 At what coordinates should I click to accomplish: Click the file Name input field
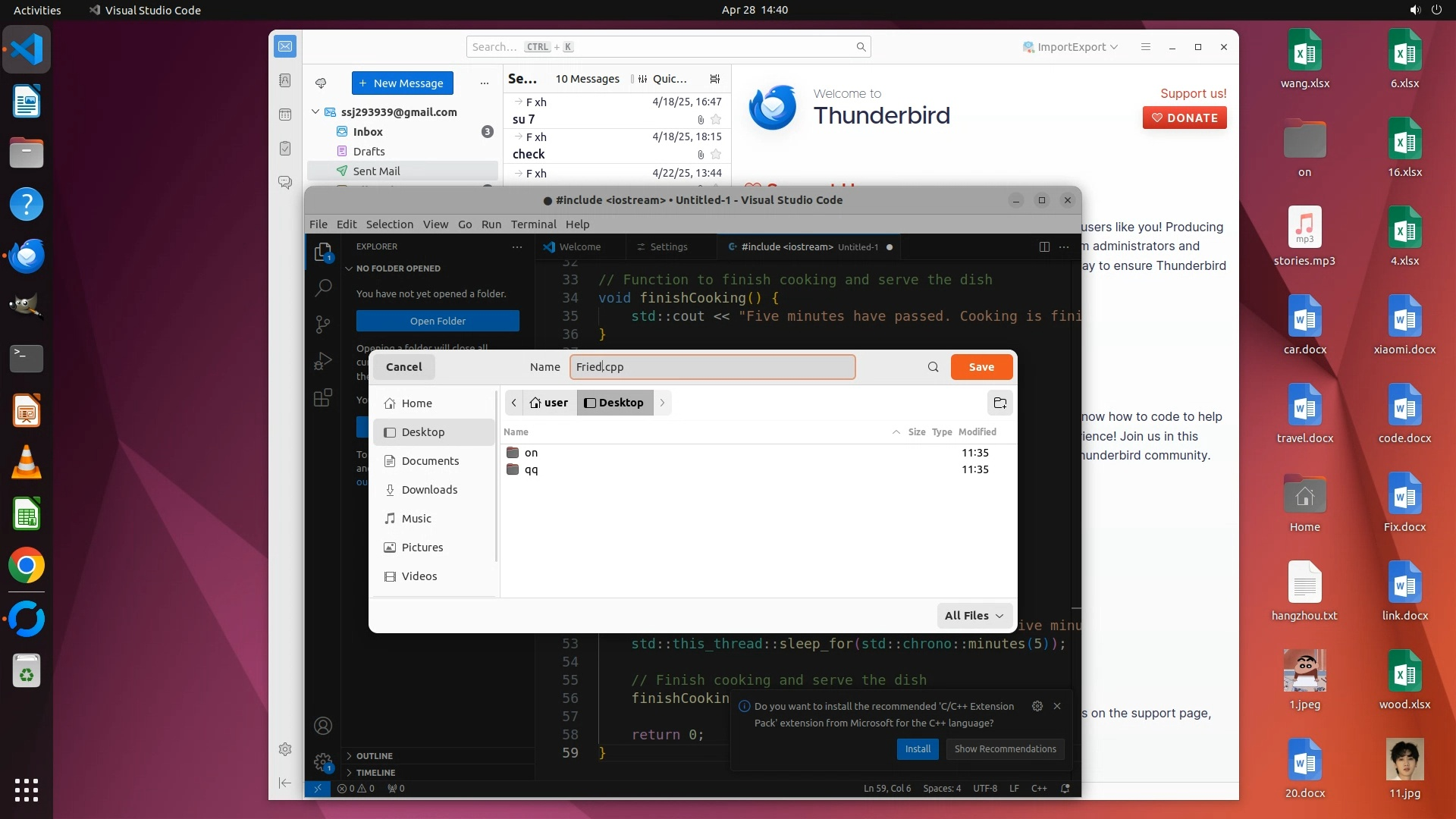pos(711,367)
